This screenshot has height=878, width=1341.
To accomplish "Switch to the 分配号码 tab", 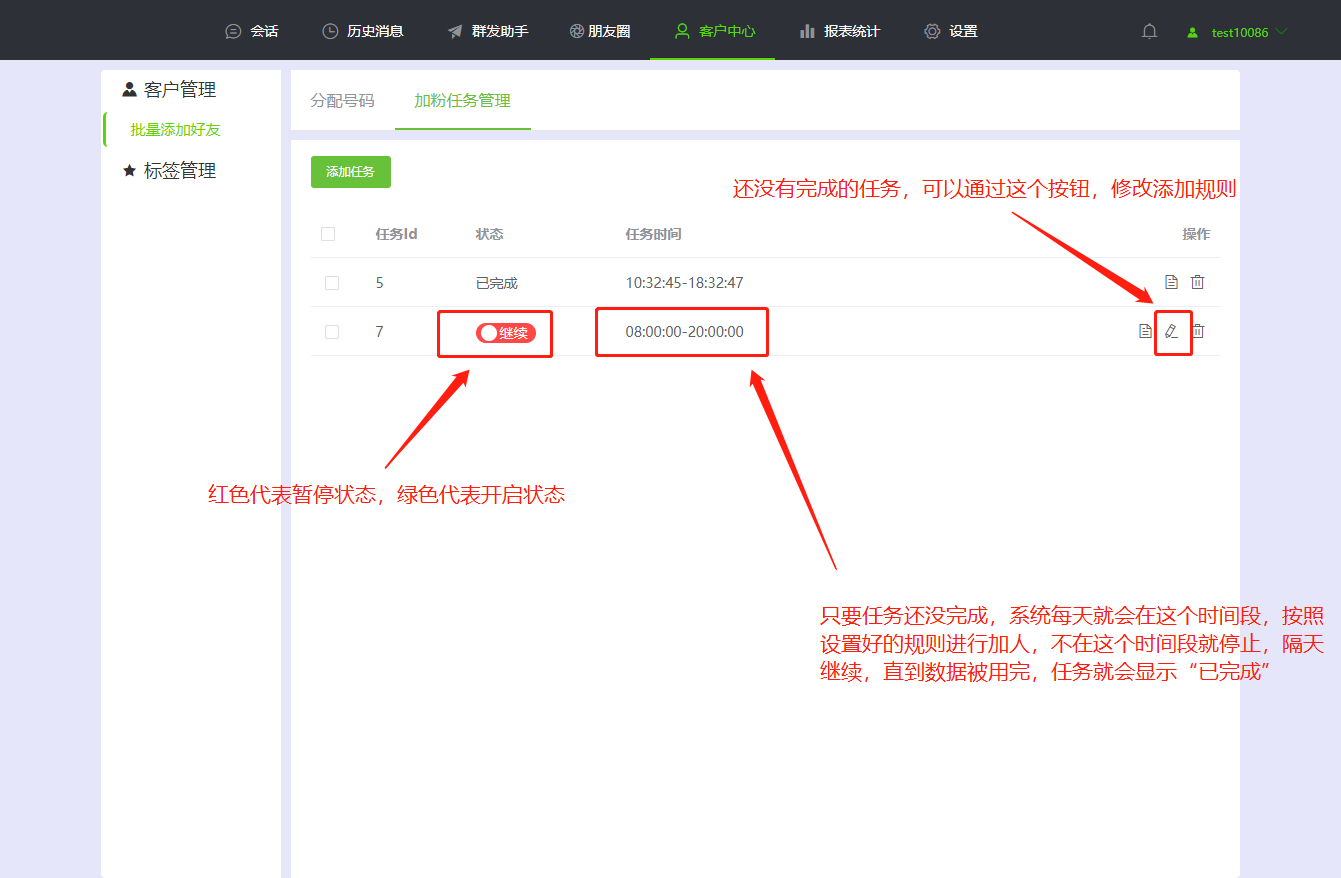I will (x=342, y=100).
